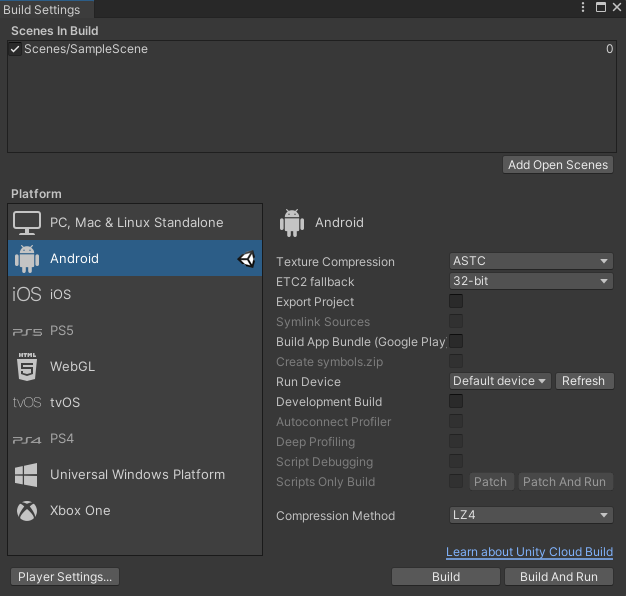Select the Android platform row
The width and height of the screenshot is (626, 596).
pos(135,258)
